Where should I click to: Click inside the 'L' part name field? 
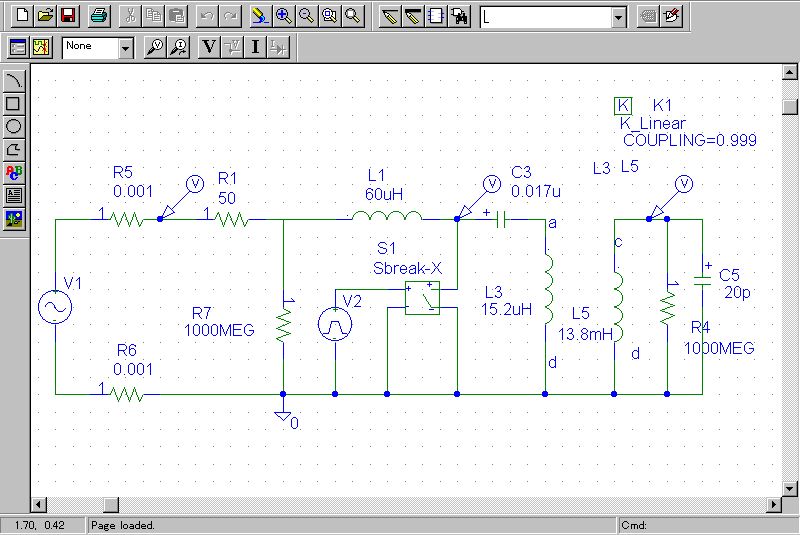[543, 17]
